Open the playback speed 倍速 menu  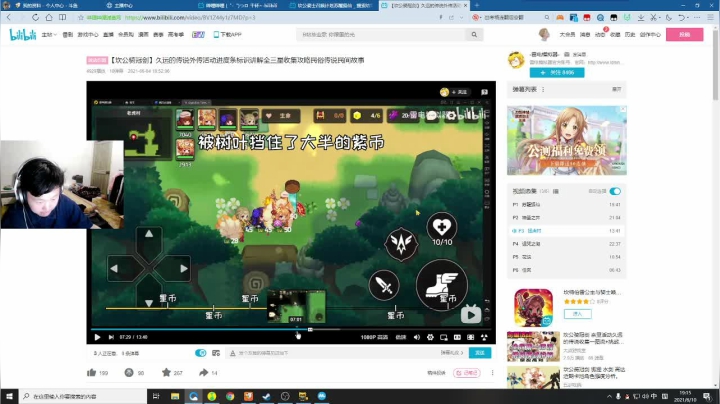point(401,337)
